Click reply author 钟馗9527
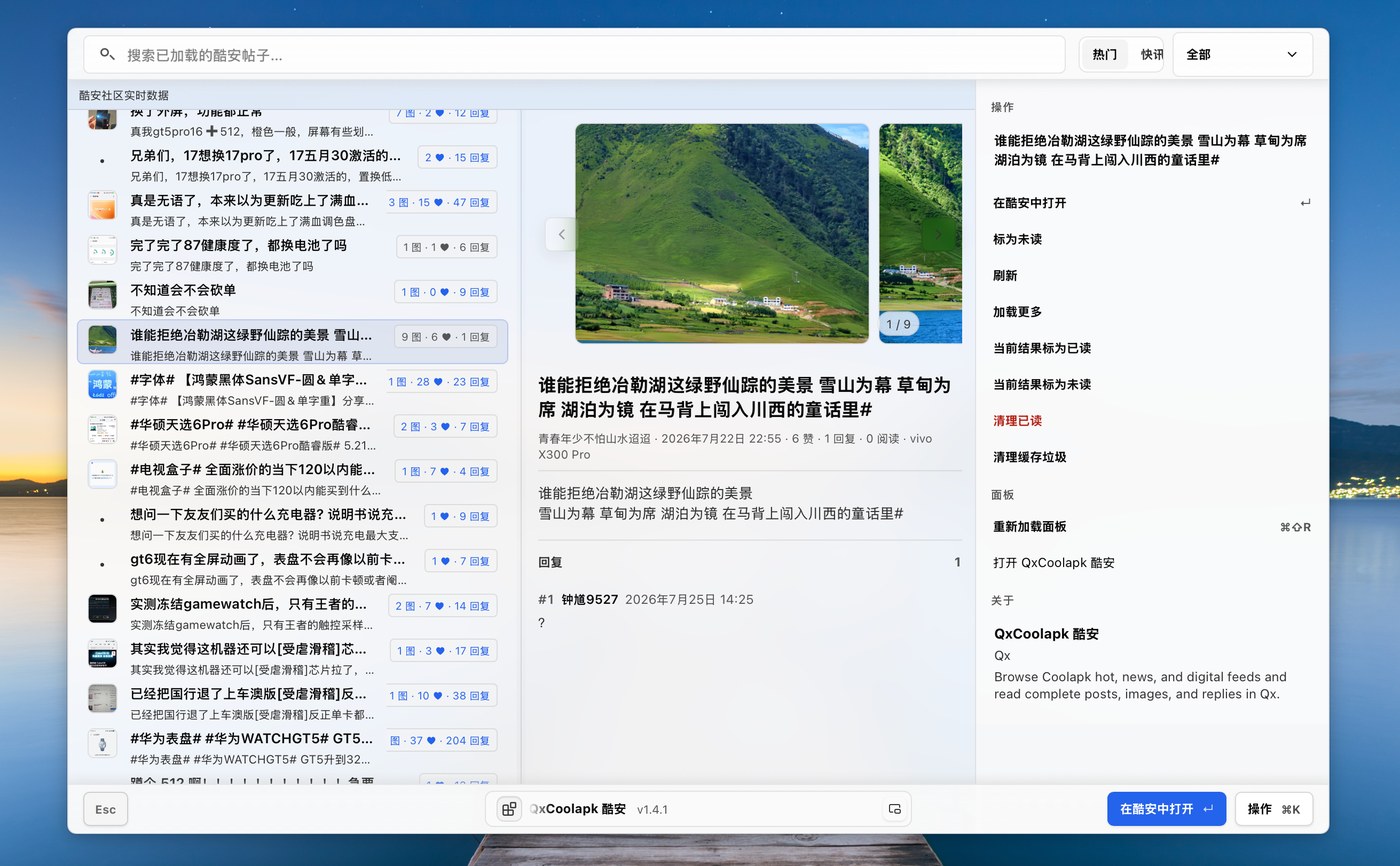Image resolution: width=1400 pixels, height=866 pixels. (x=589, y=600)
